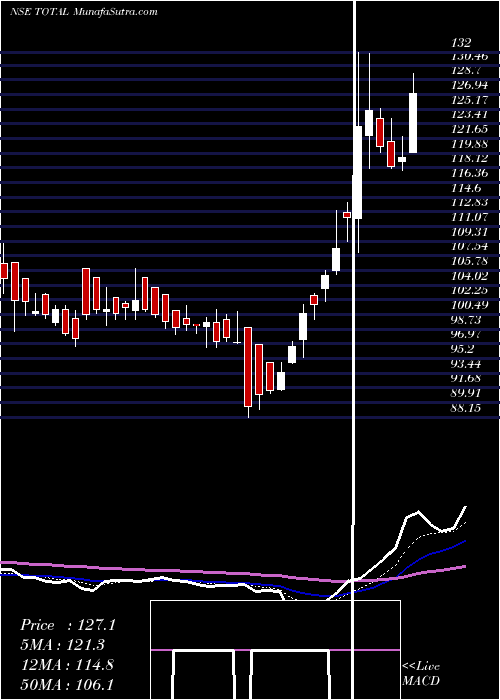The width and height of the screenshot is (500, 700).
Task: Select the 102.25 price axis label
Action: 469,291
